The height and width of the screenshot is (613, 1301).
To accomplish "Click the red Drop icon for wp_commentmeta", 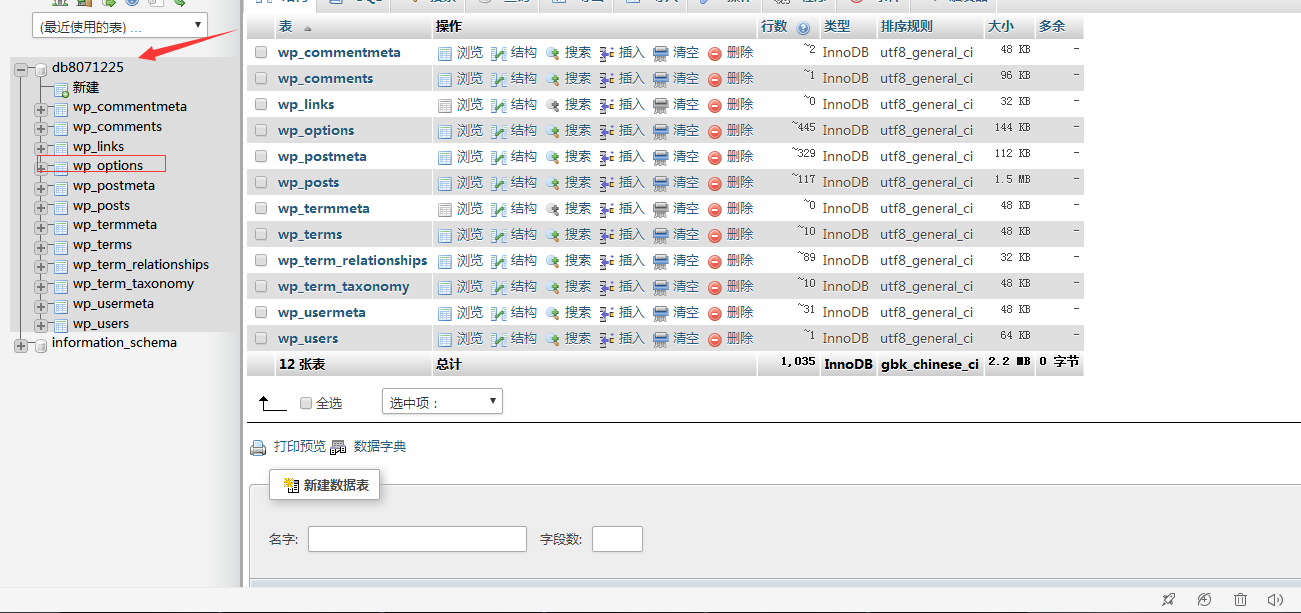I will pyautogui.click(x=715, y=53).
